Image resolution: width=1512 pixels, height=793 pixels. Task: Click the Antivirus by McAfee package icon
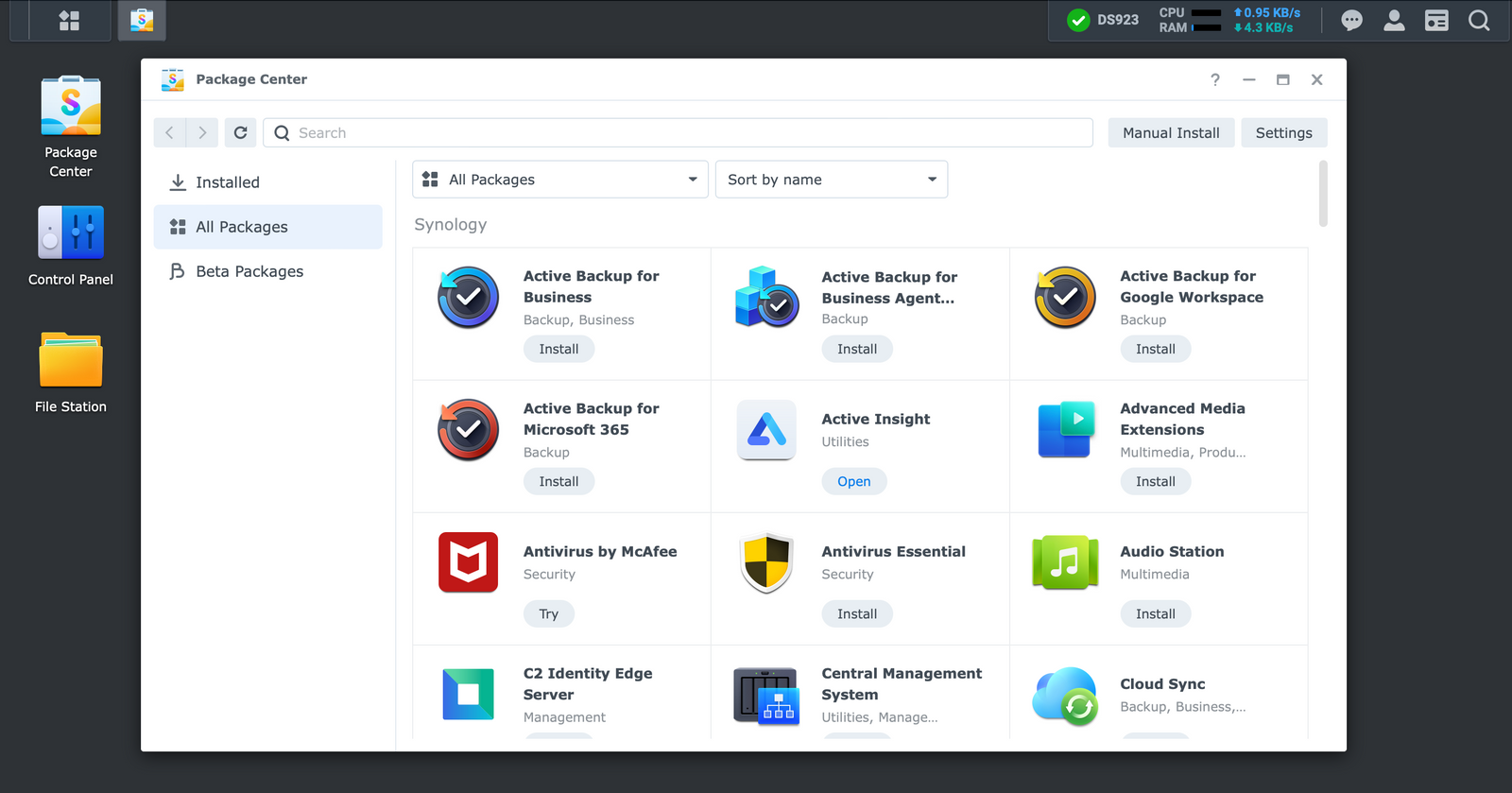[468, 562]
